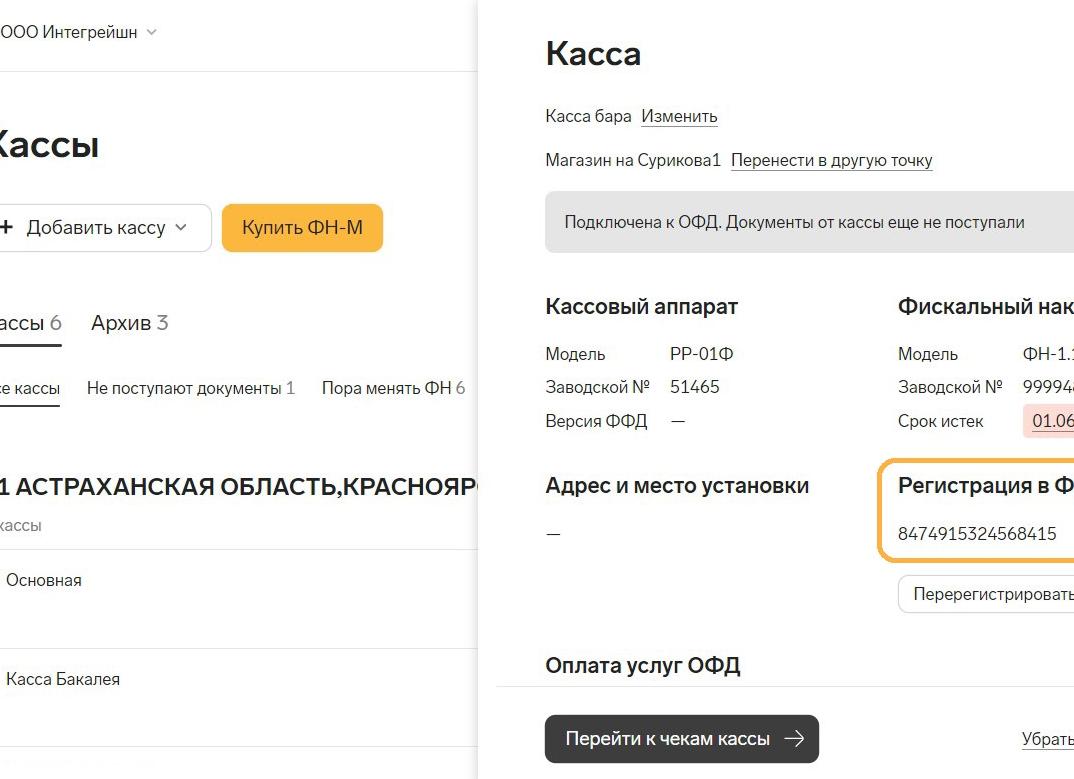Open the ООО Интегрейшн organization dropdown
The width and height of the screenshot is (1074, 779).
pos(77,32)
